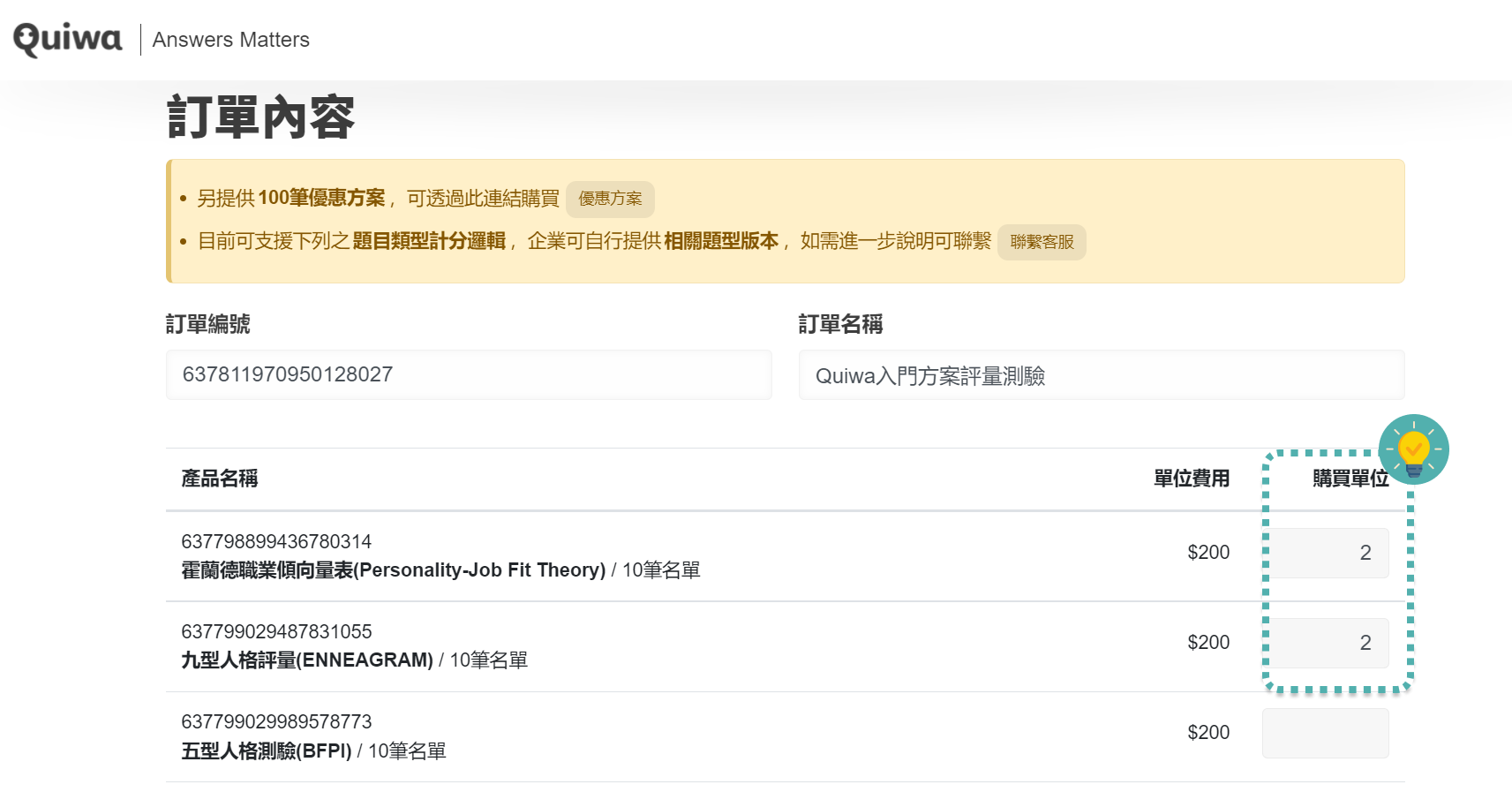This screenshot has height=792, width=1512.
Task: Click product ID 637799029487831055
Action: pos(276,632)
